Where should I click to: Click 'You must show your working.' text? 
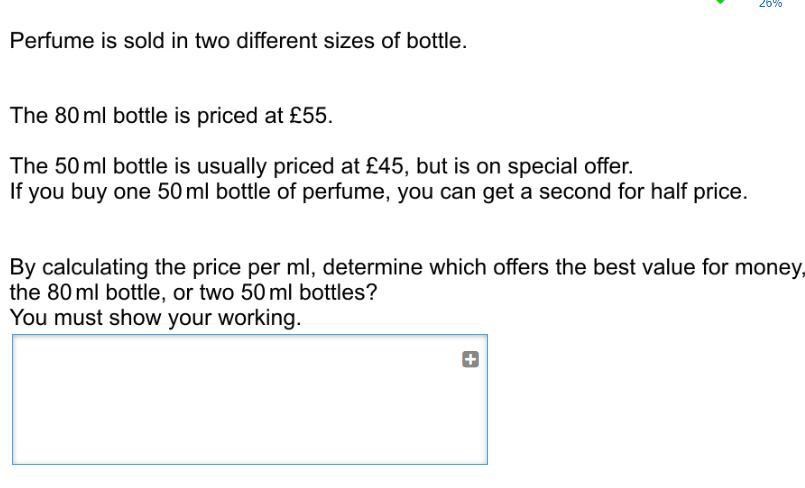click(156, 318)
